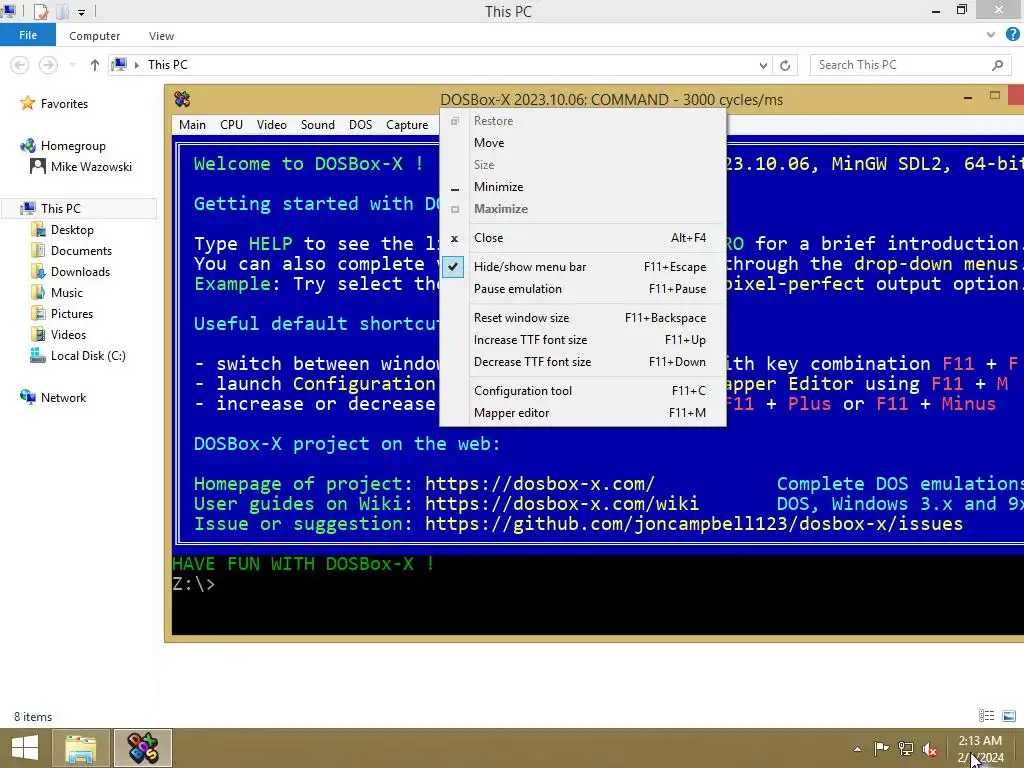Select Reset window size menu entry
1024x768 pixels.
tap(583, 317)
